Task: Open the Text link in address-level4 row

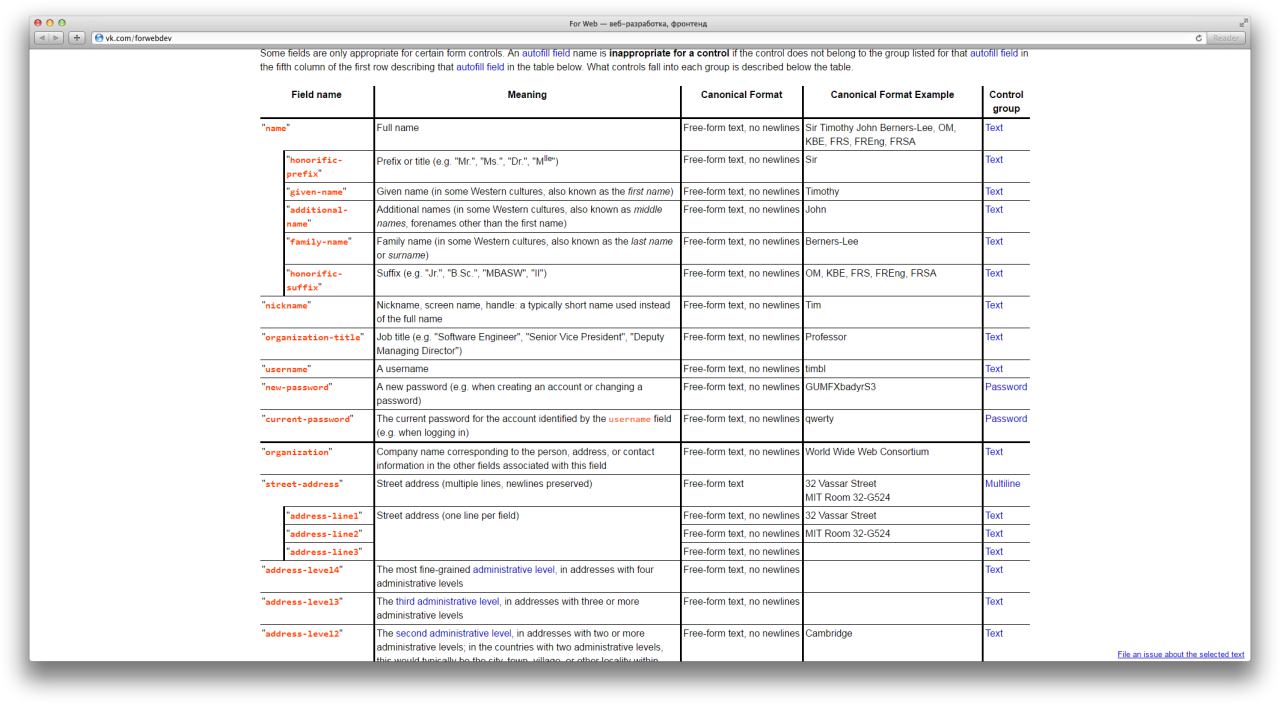Action: tap(993, 570)
